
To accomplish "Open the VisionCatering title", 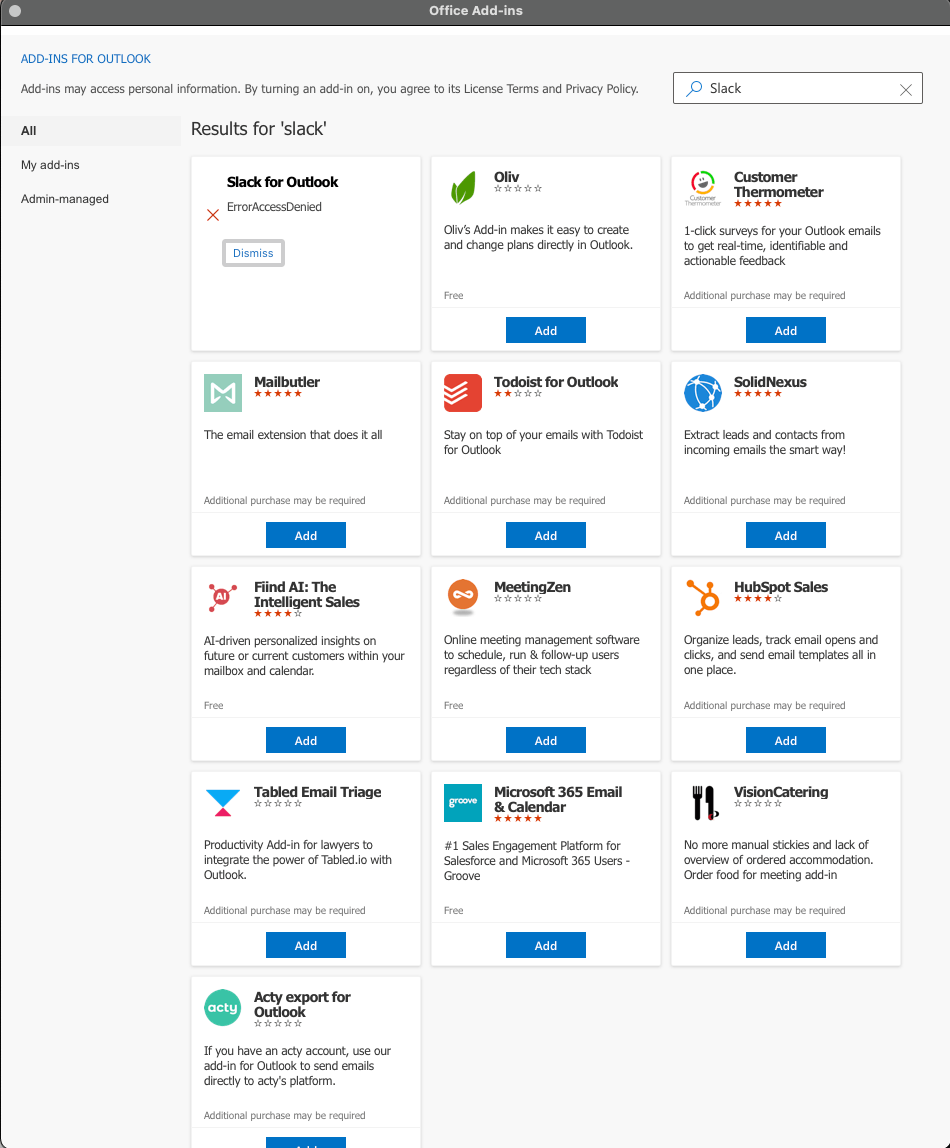I will pos(781,792).
